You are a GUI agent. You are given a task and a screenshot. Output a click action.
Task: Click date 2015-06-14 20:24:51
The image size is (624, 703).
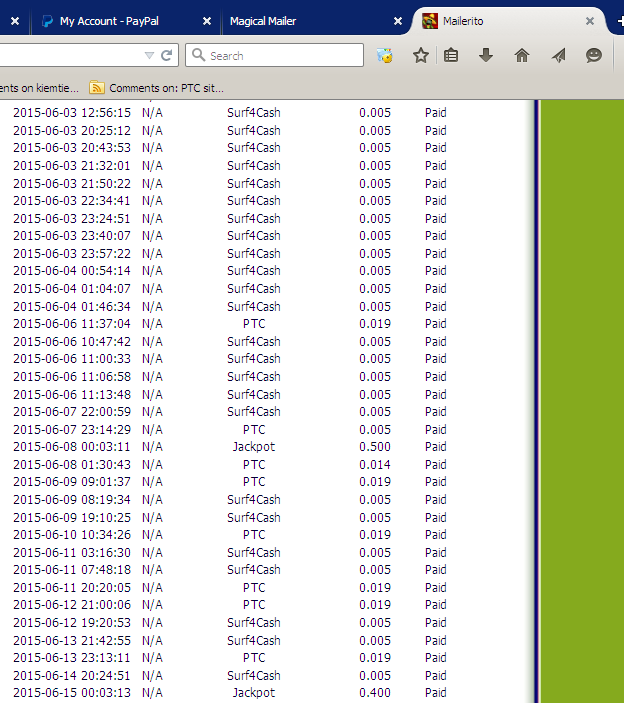(72, 676)
